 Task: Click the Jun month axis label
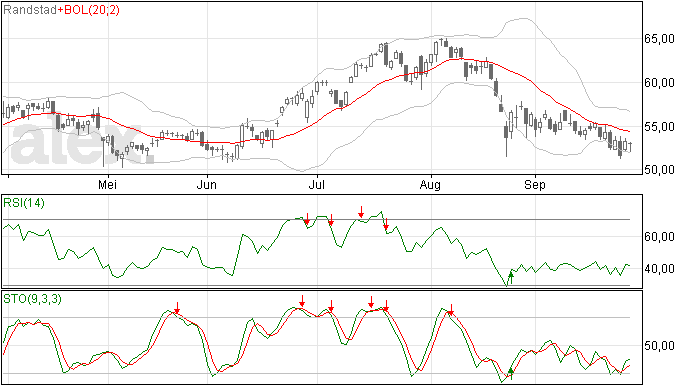[207, 185]
